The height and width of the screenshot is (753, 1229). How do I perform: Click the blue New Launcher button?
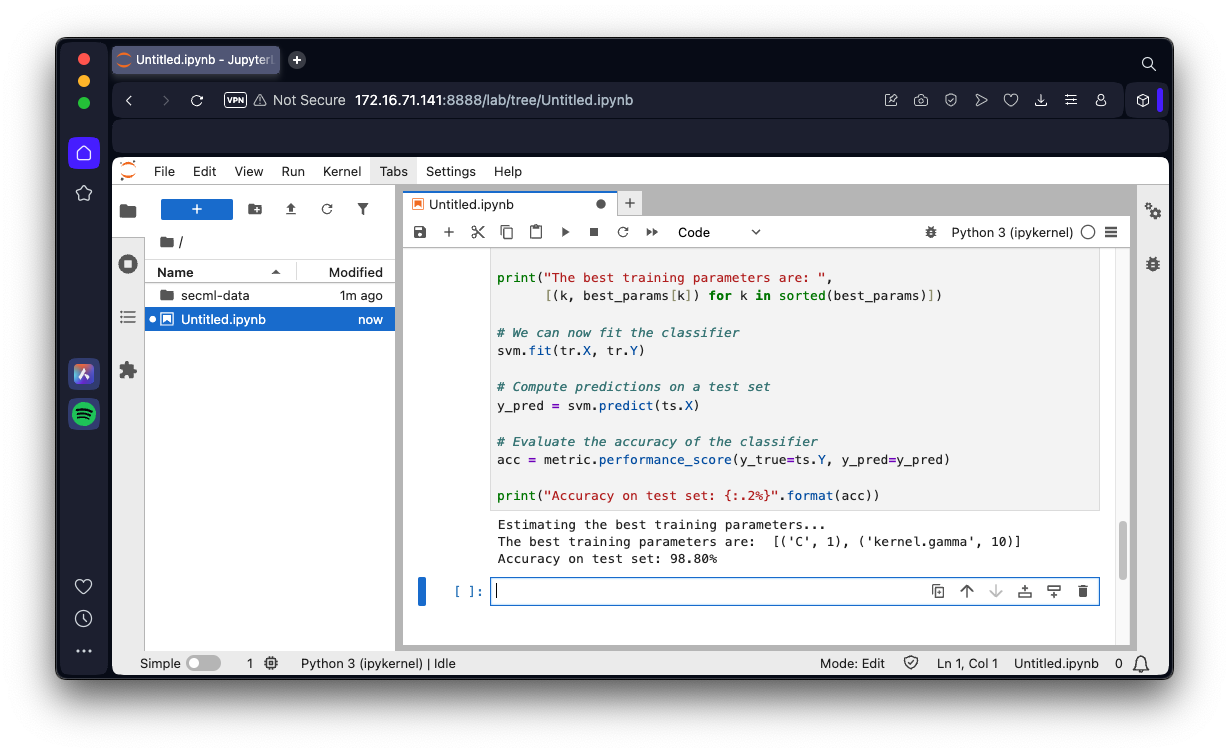click(x=197, y=209)
